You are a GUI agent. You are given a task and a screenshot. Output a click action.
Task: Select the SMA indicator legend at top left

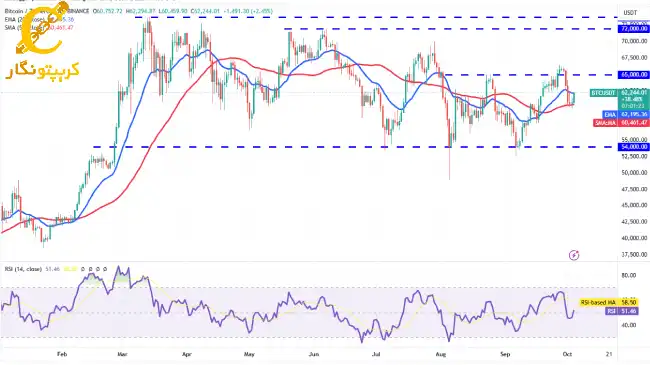[39, 27]
